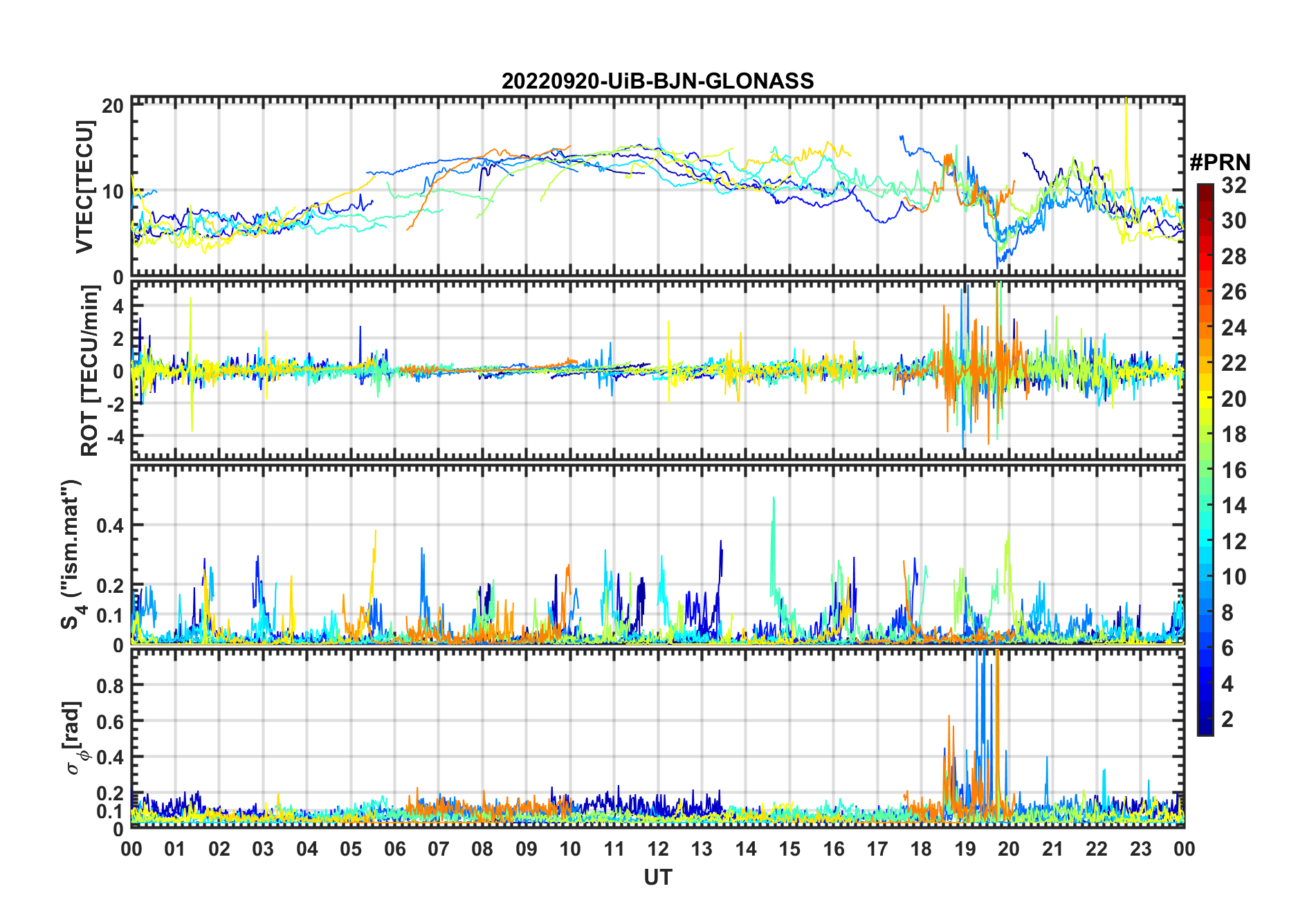
Task: Select the 0.4 tick on the S4 axis
Action: [x=111, y=525]
